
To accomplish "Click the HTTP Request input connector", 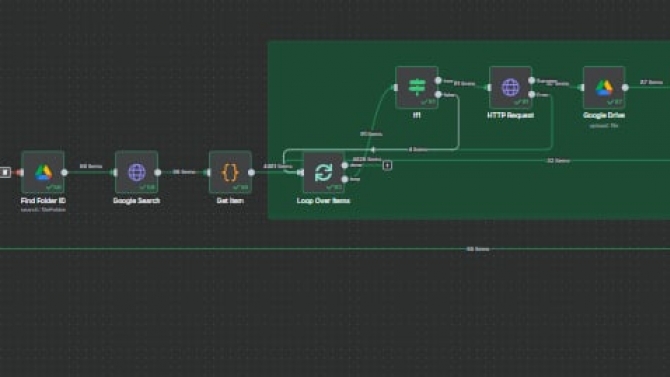I will [x=488, y=87].
